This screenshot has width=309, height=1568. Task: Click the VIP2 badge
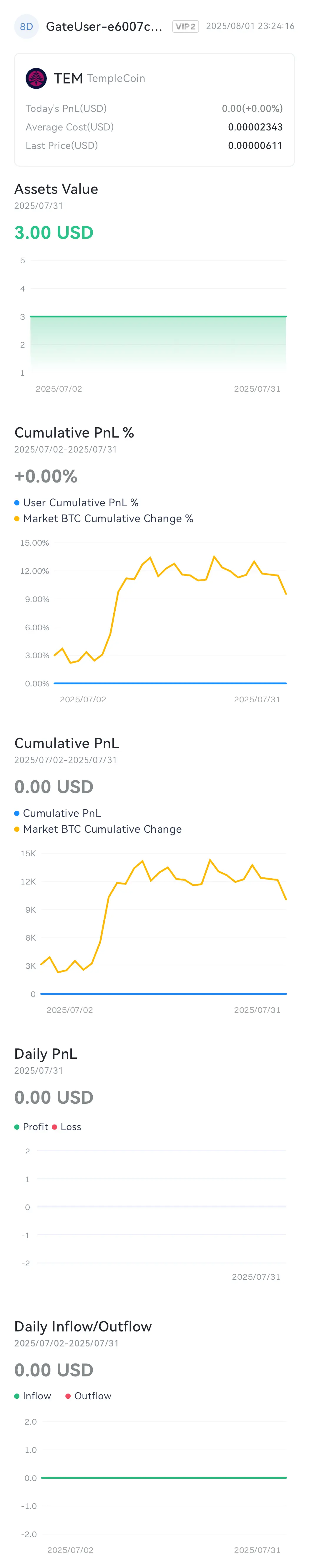pos(185,27)
